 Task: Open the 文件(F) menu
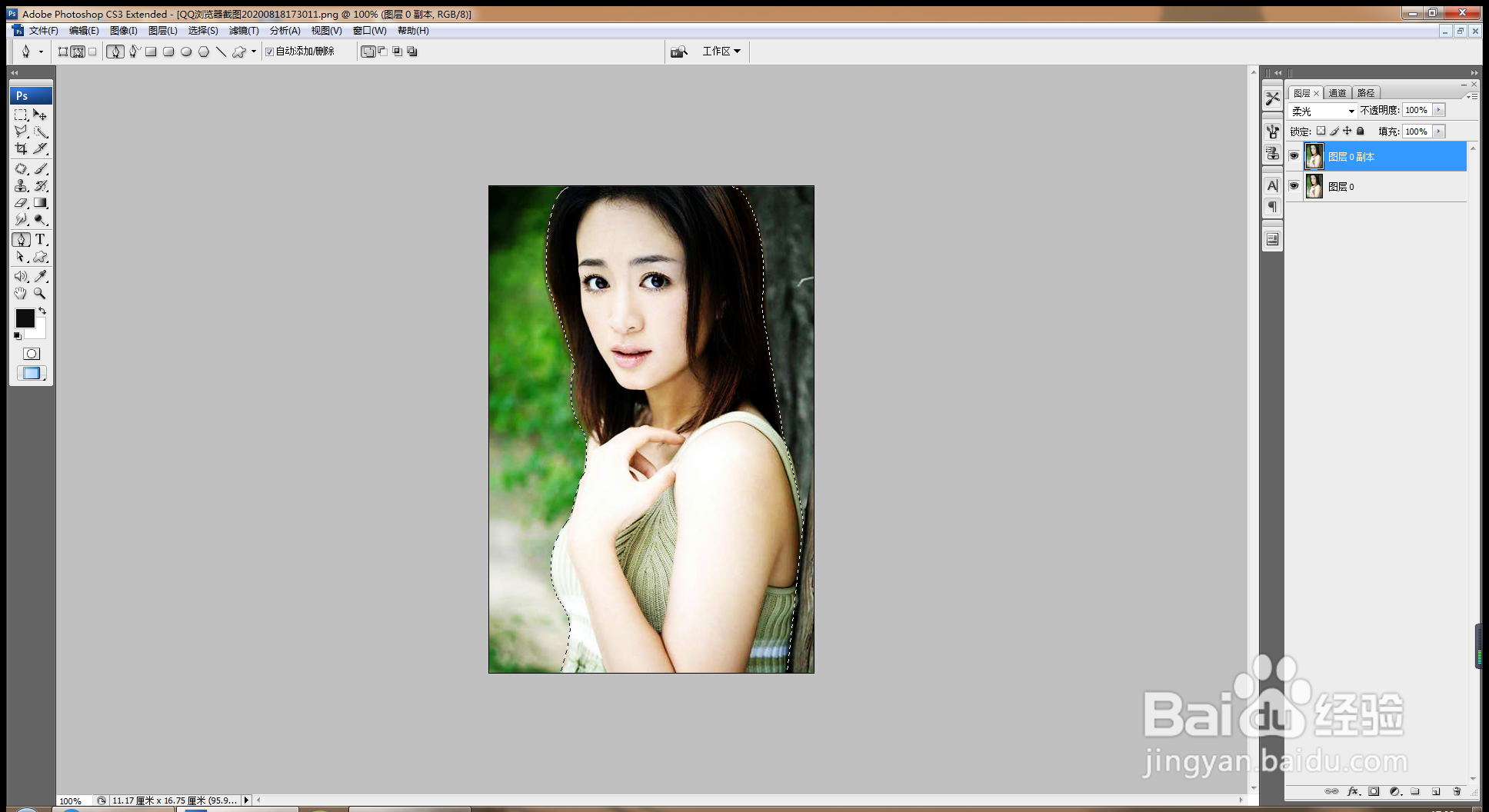point(43,31)
